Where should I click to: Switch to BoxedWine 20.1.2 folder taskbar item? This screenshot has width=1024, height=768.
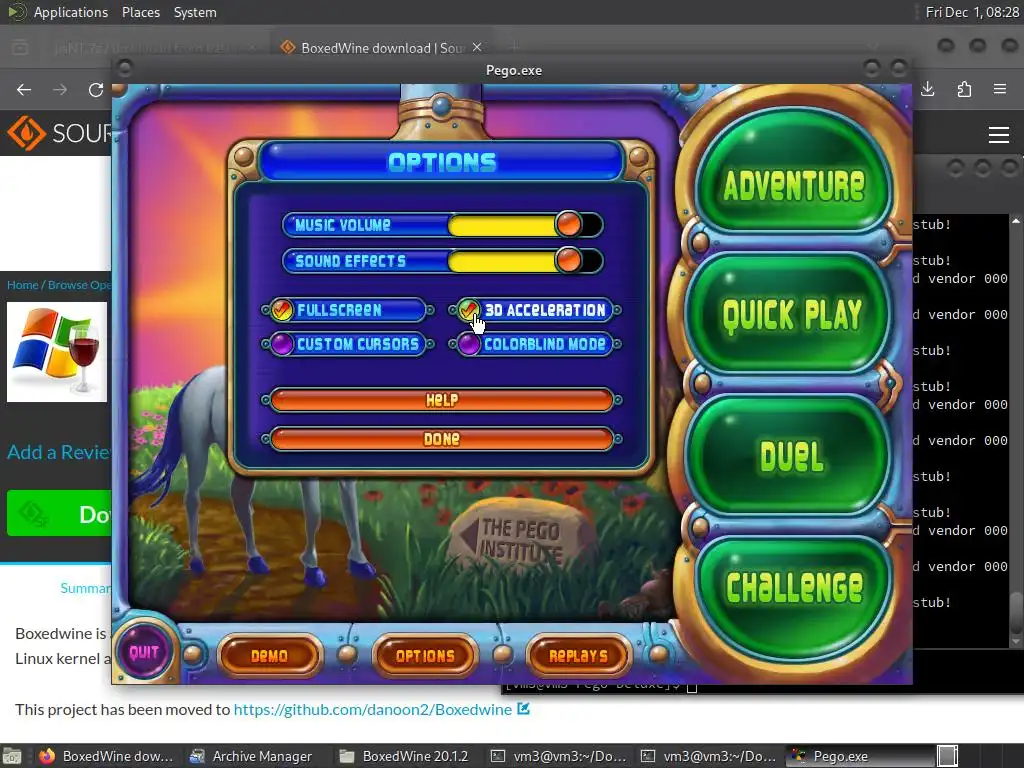pos(404,756)
